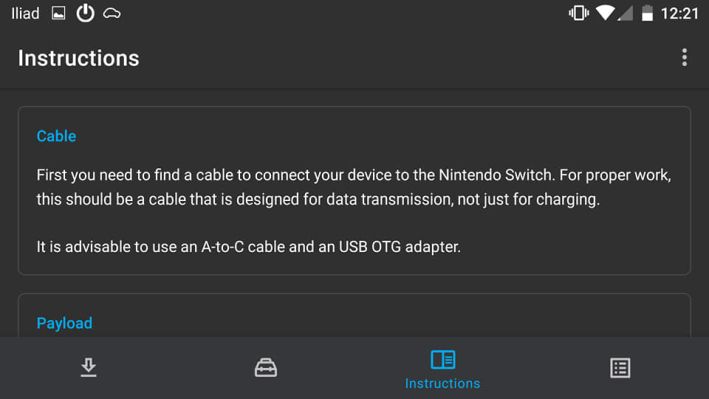Tap the 12:21 clock
Screen dimensions: 709x399
[x=680, y=14]
